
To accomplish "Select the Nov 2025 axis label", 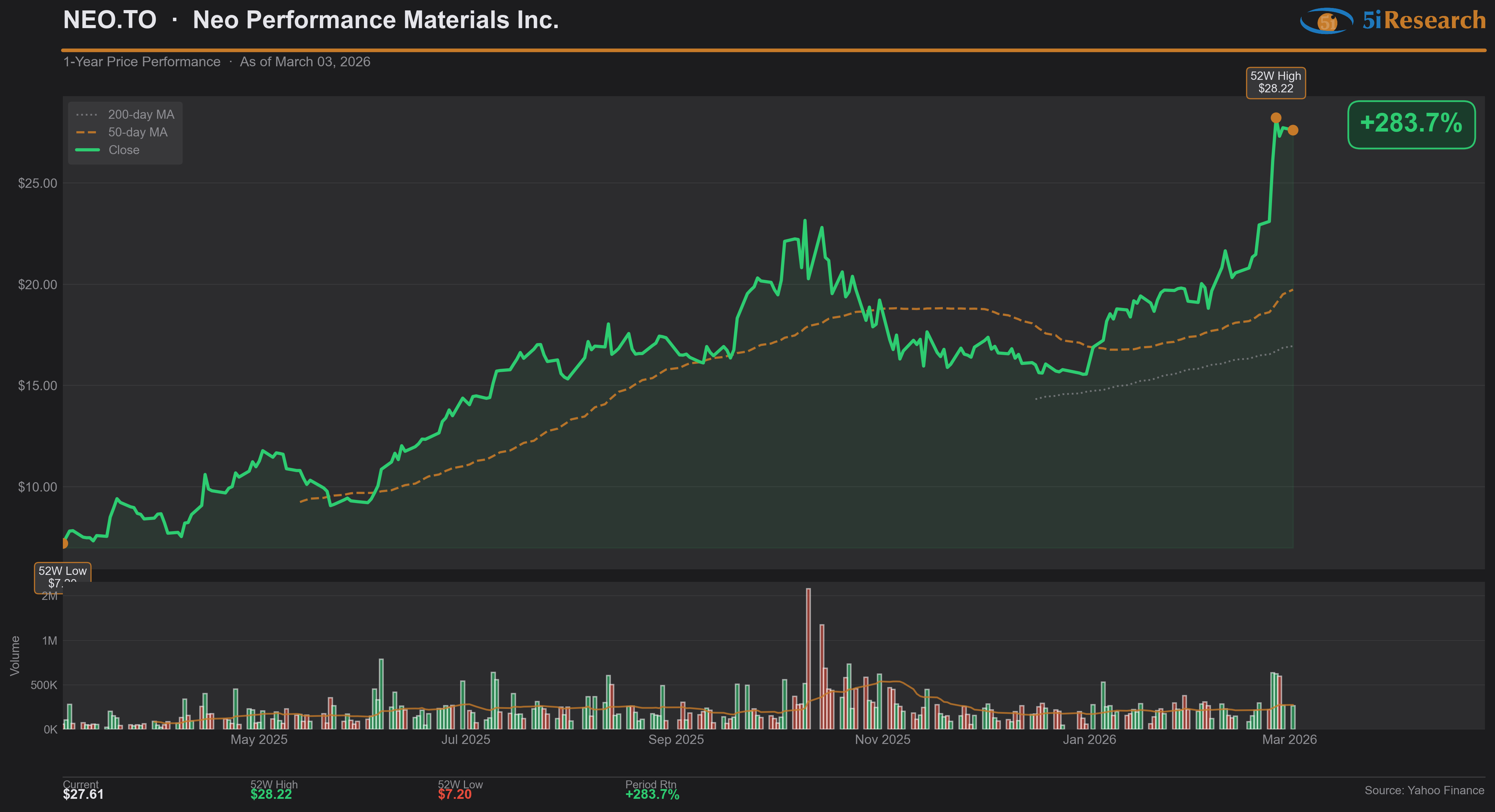I will 882,739.
